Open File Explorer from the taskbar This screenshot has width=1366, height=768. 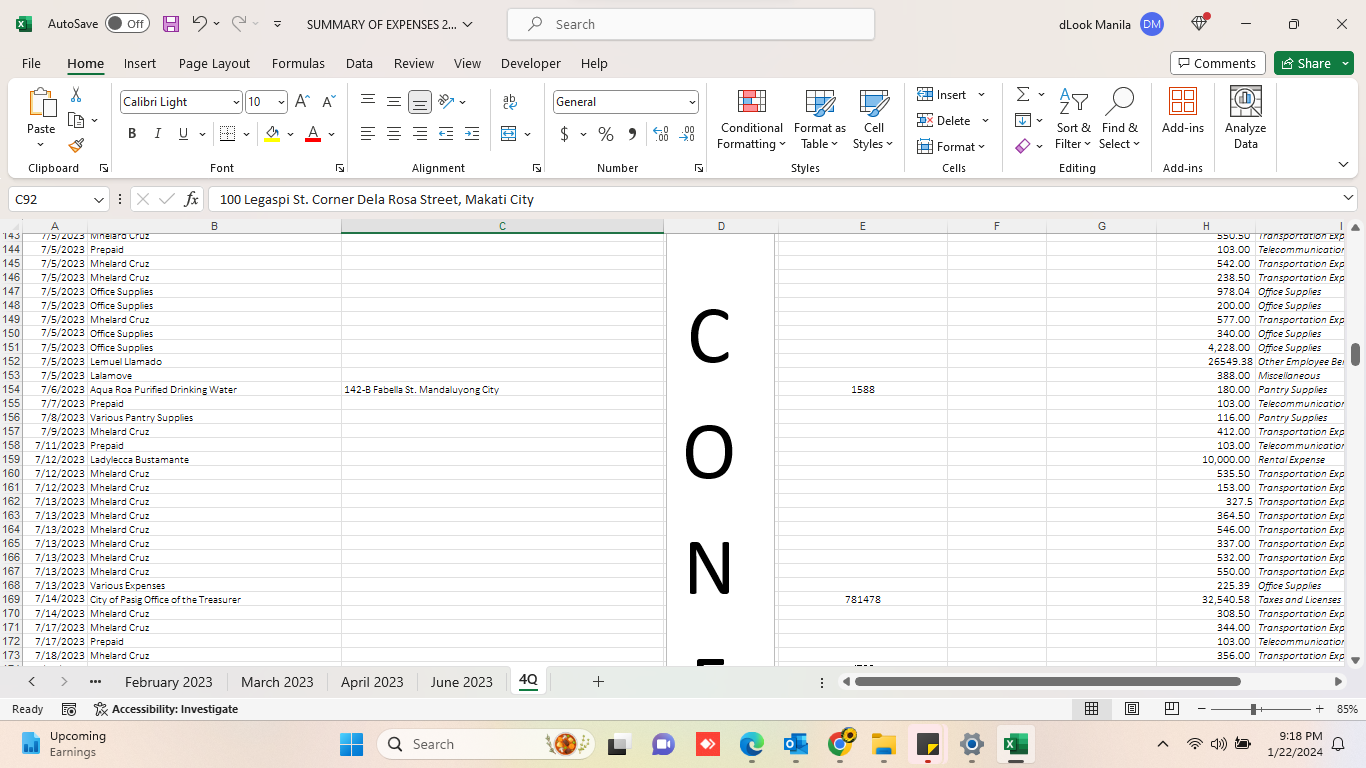point(883,744)
